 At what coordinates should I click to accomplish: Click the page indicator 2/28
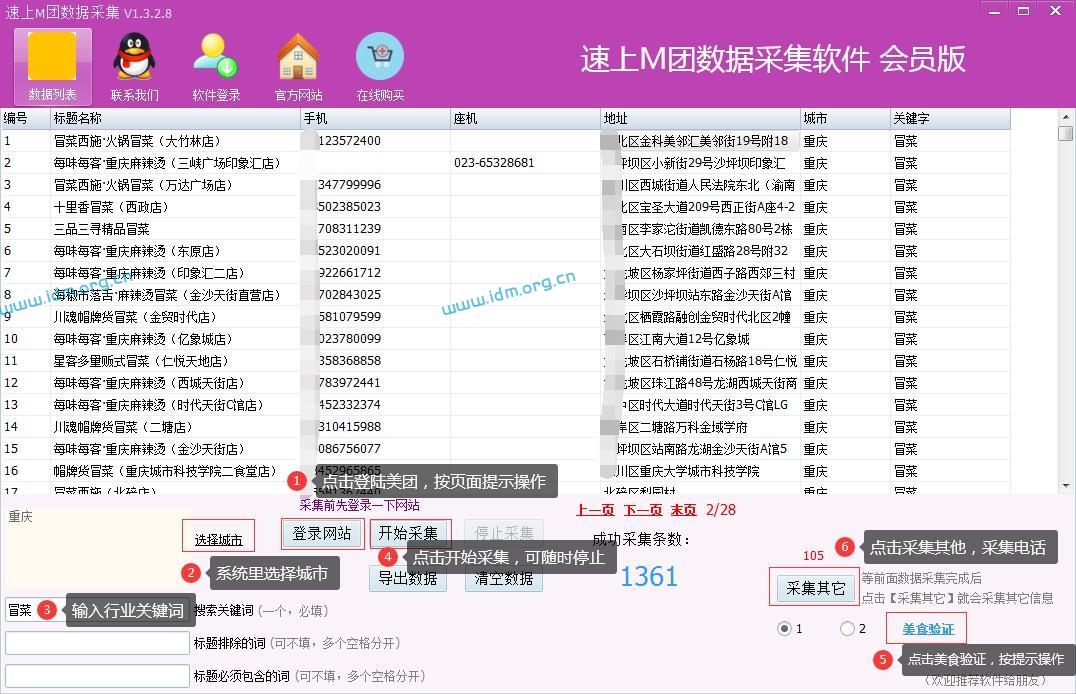click(x=721, y=510)
